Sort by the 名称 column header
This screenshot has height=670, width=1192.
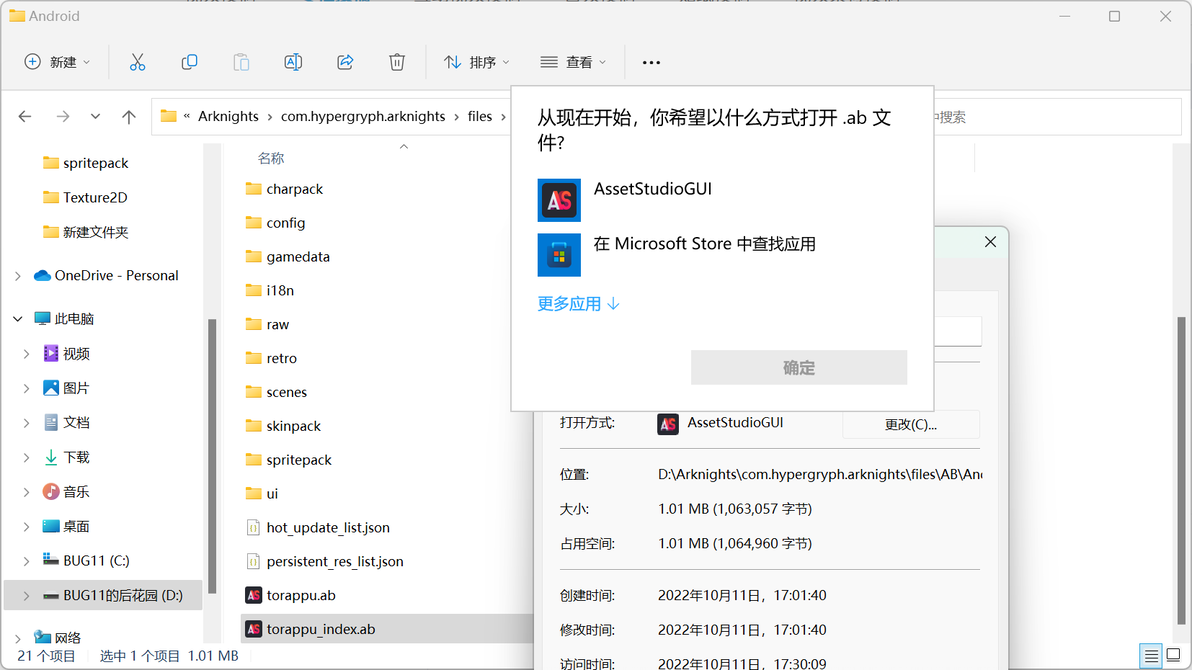271,158
